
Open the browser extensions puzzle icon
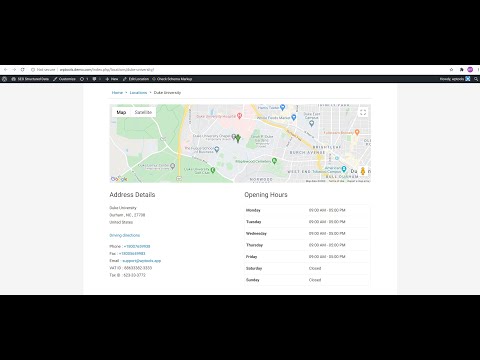click(x=461, y=70)
